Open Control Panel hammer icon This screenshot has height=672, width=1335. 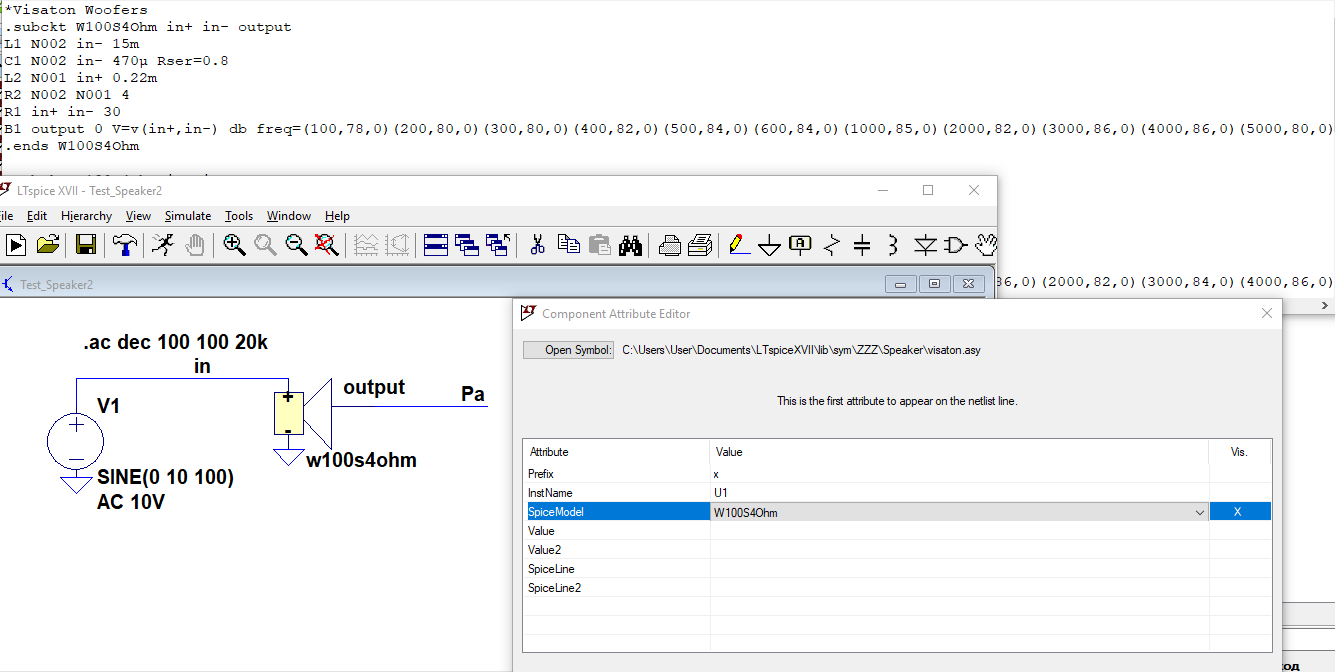click(x=124, y=244)
